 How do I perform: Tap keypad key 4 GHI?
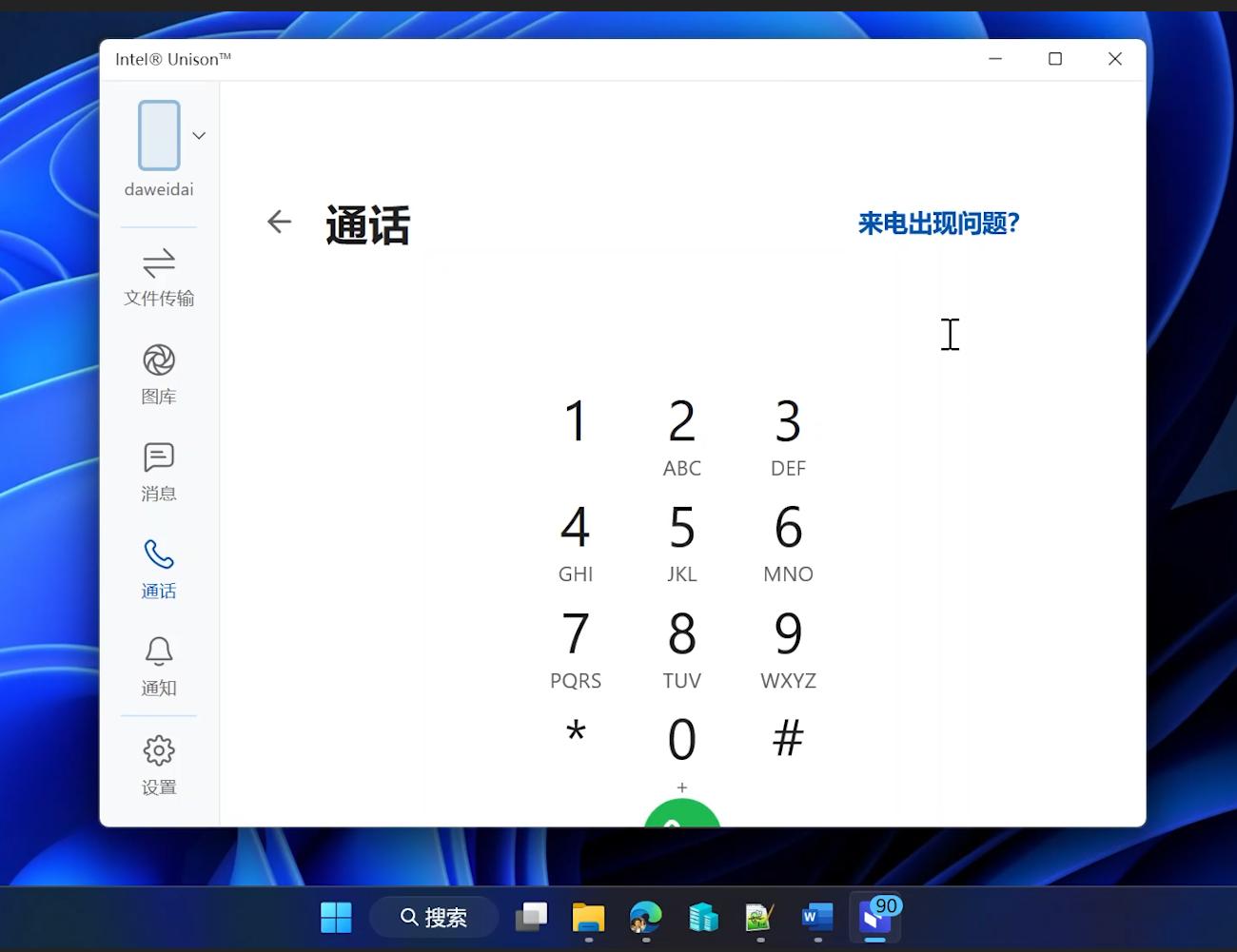[x=576, y=543]
